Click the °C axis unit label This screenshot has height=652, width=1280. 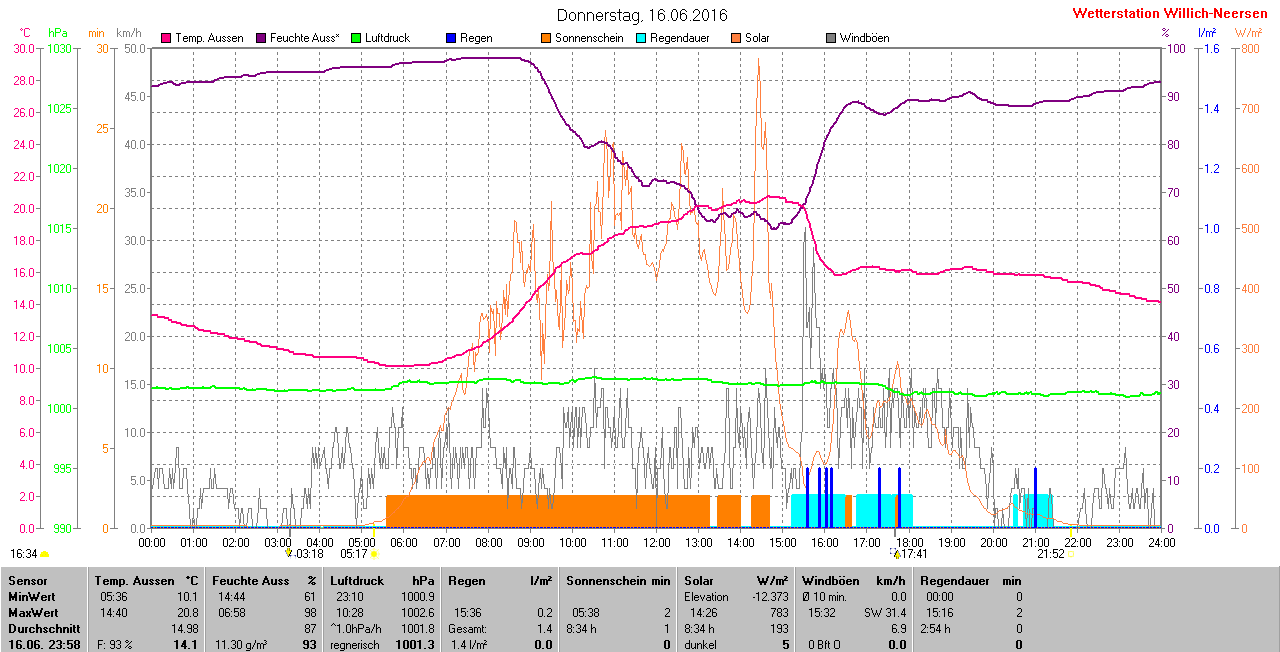coord(25,33)
